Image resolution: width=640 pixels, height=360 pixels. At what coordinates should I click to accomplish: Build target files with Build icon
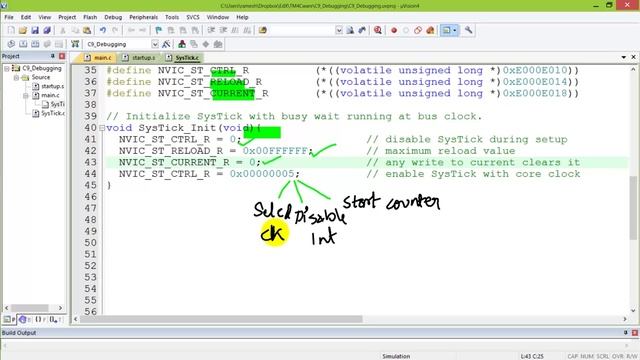coord(23,44)
